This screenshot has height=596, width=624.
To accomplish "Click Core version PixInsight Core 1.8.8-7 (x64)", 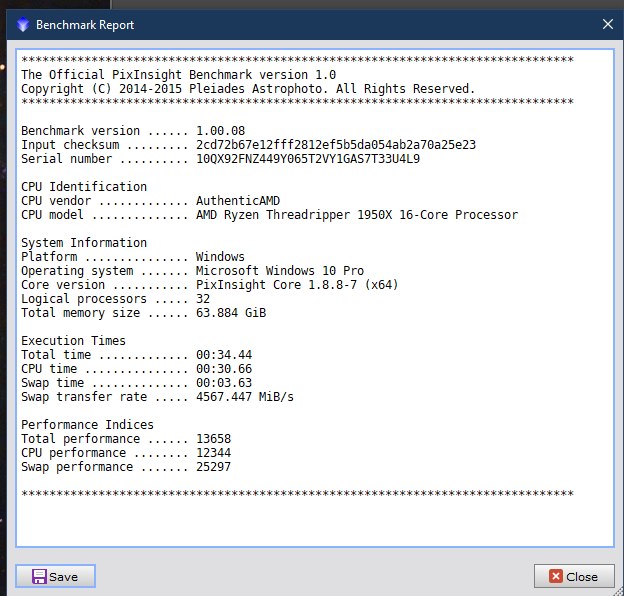I will coord(297,285).
